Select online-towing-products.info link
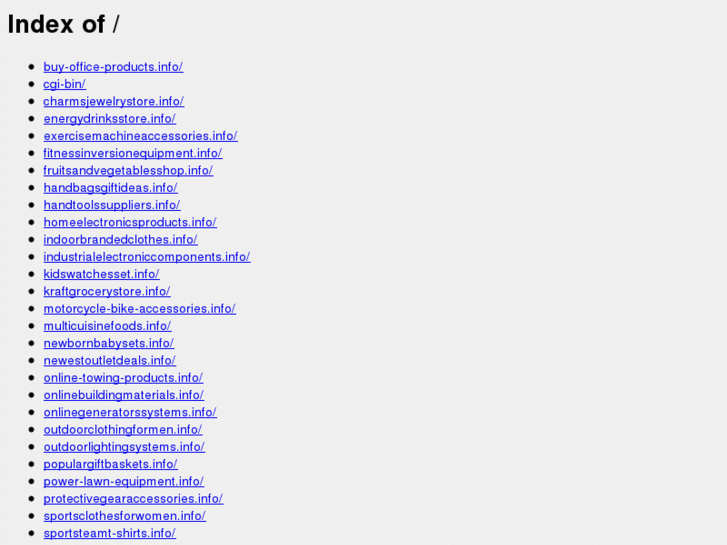Screen dimensions: 727x545 pos(123,378)
